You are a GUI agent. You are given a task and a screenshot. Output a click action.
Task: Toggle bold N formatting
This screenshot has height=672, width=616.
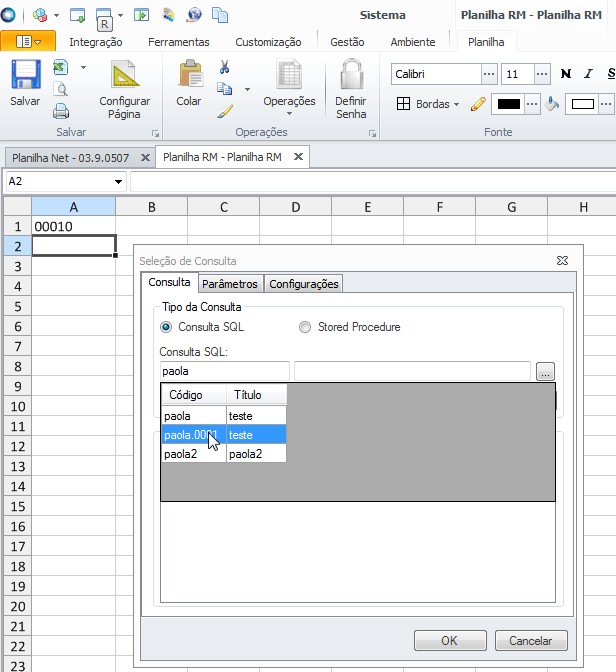566,74
